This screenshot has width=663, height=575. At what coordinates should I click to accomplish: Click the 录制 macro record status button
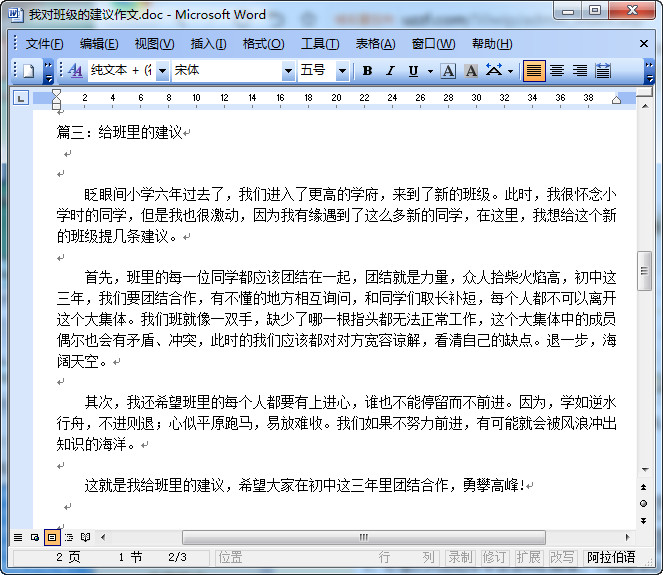pyautogui.click(x=460, y=557)
